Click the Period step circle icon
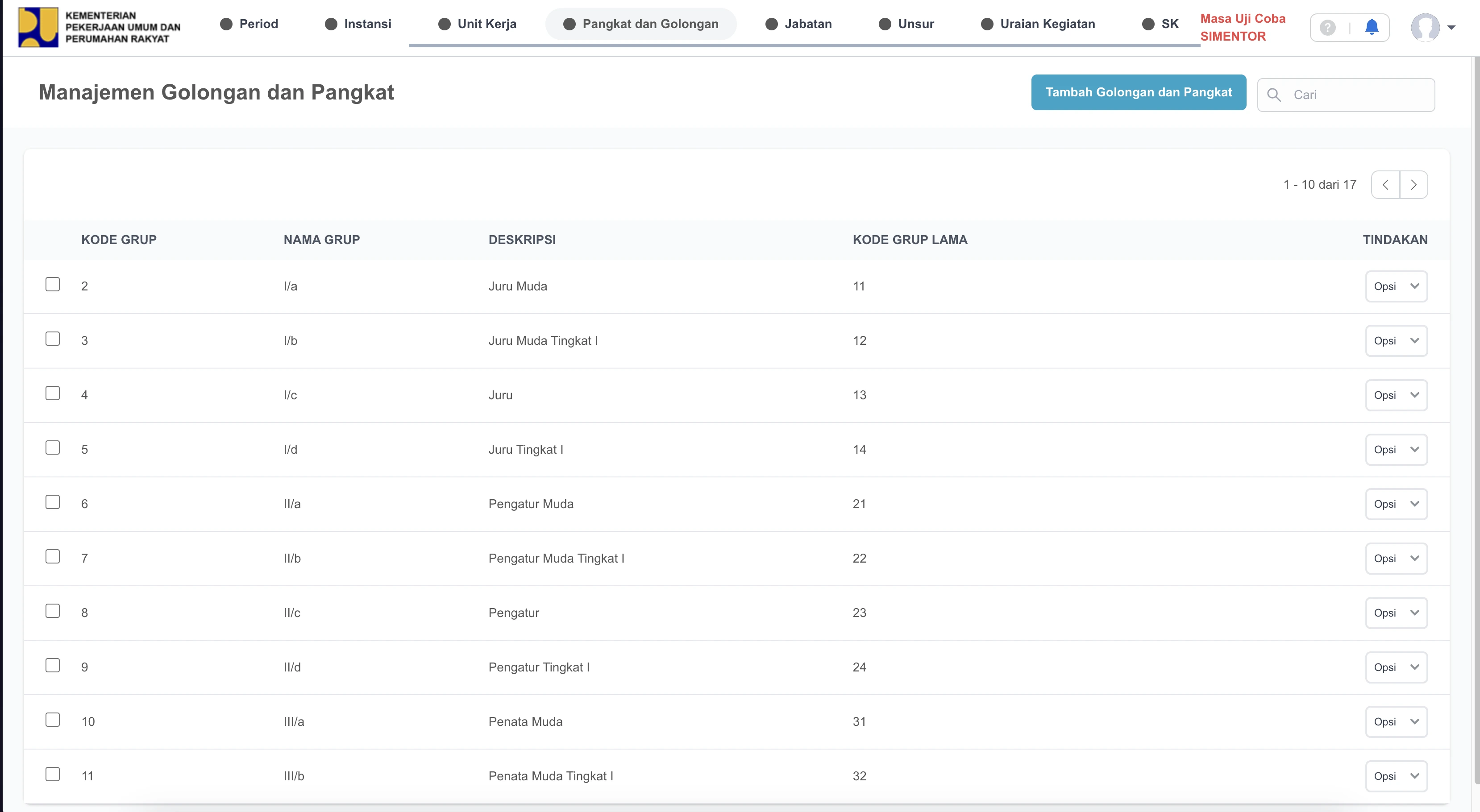The height and width of the screenshot is (812, 1480). 226,24
